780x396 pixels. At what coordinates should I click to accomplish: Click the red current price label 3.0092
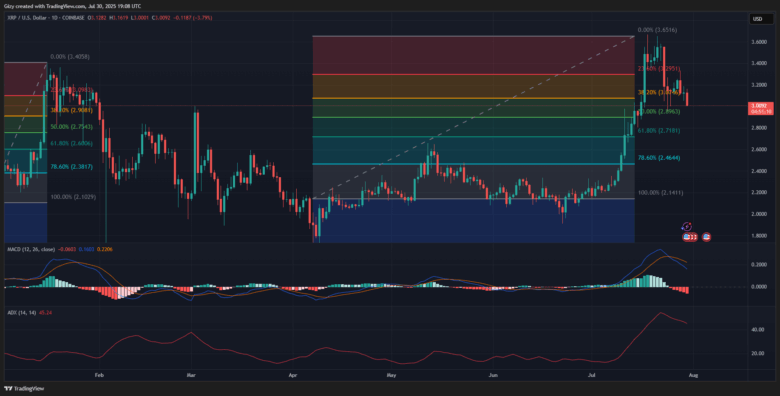[761, 108]
